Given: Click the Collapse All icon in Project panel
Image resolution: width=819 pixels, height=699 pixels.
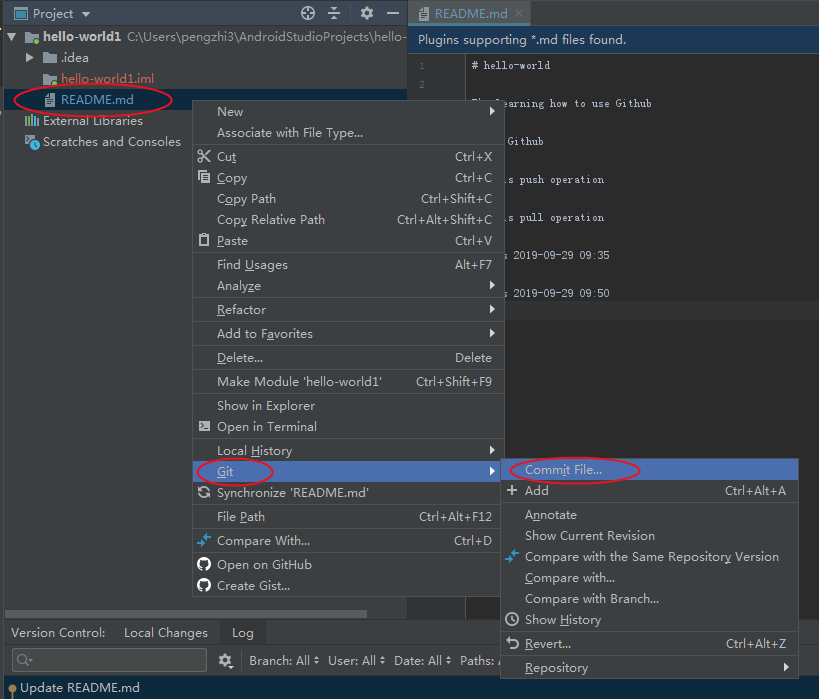Looking at the screenshot, I should click(x=334, y=13).
